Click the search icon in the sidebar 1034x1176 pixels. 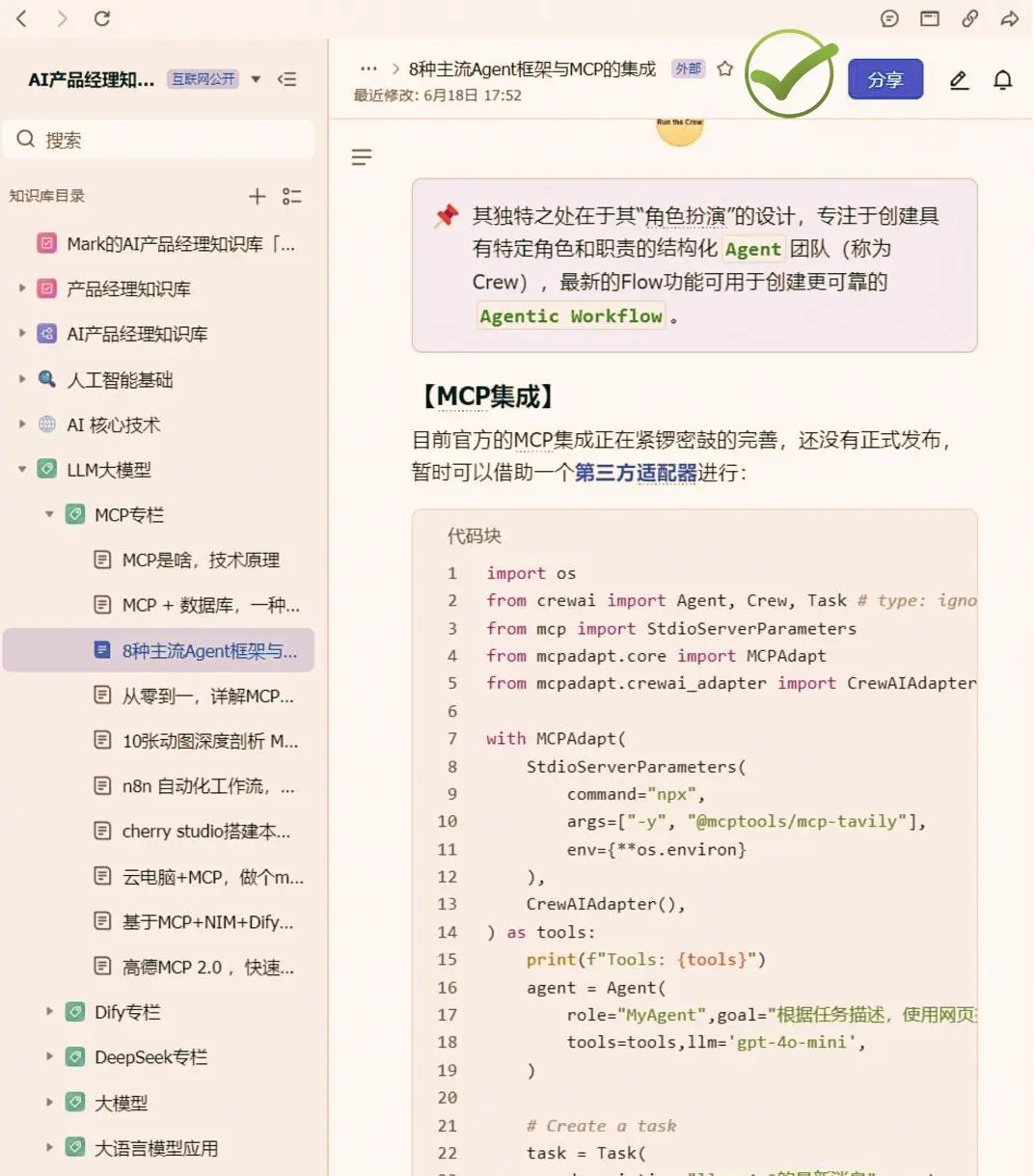coord(25,139)
